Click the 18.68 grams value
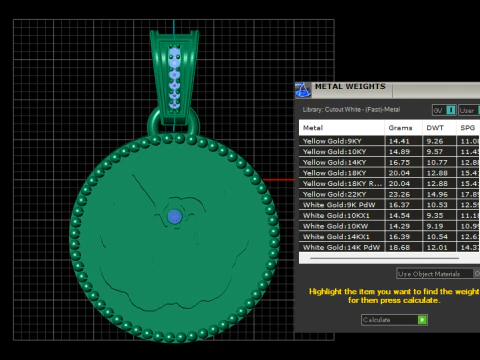 pos(399,247)
